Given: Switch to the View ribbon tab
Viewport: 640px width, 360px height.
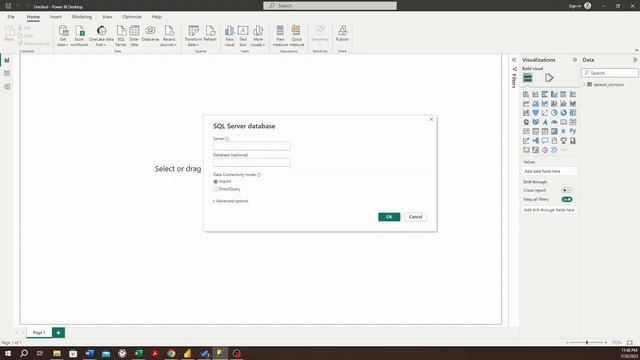Looking at the screenshot, I should [x=107, y=17].
